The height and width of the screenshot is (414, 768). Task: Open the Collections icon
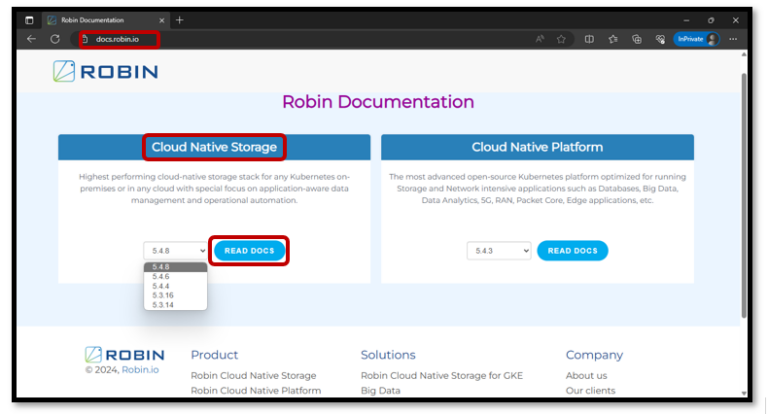[637, 39]
